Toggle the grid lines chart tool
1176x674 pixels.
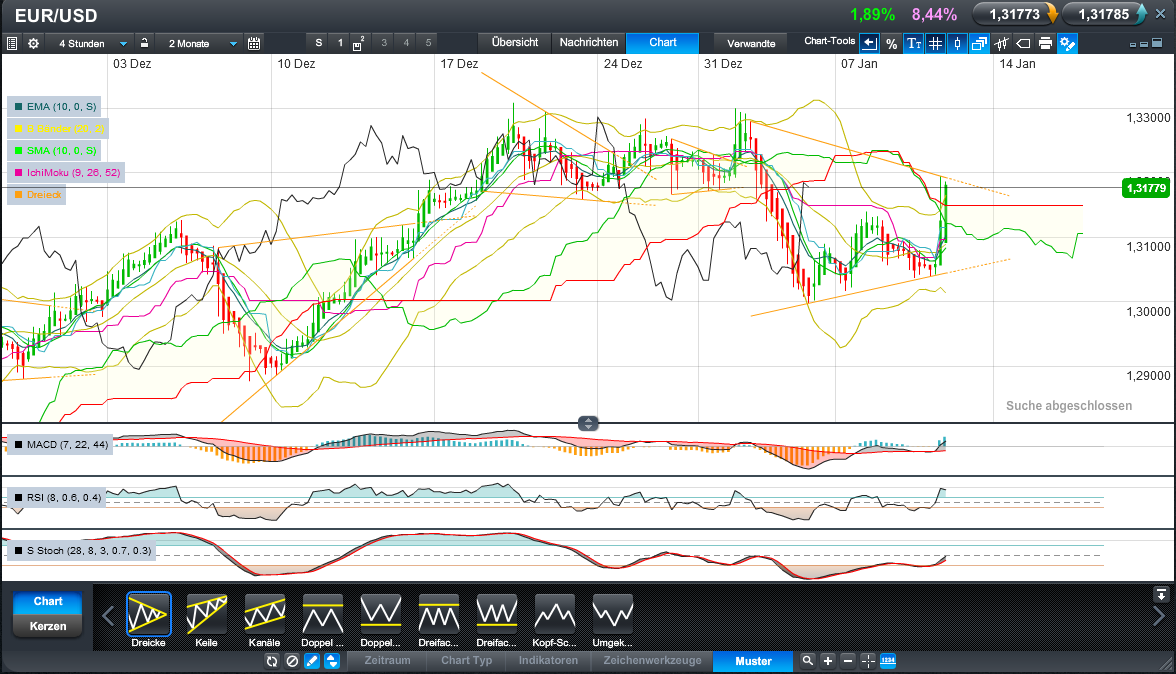pyautogui.click(x=935, y=43)
